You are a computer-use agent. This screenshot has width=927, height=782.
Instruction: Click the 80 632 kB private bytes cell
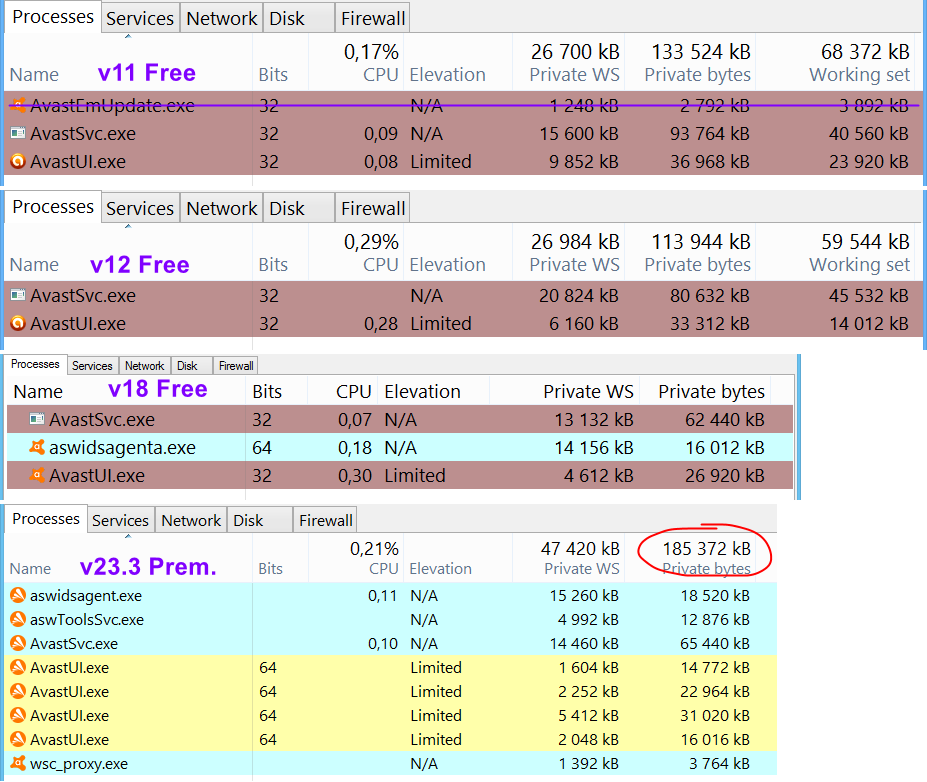coord(709,296)
